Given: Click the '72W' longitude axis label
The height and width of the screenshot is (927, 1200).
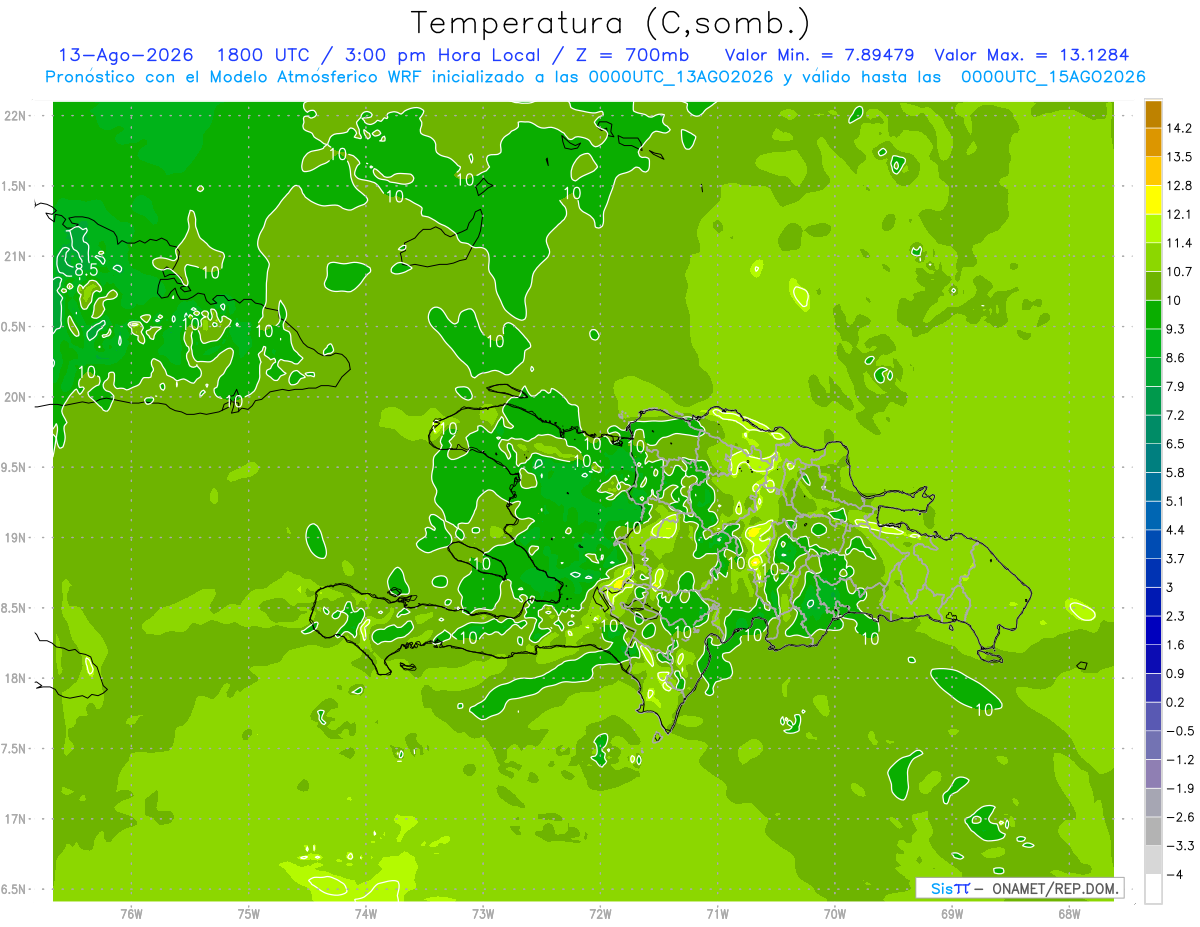Looking at the screenshot, I should [600, 913].
